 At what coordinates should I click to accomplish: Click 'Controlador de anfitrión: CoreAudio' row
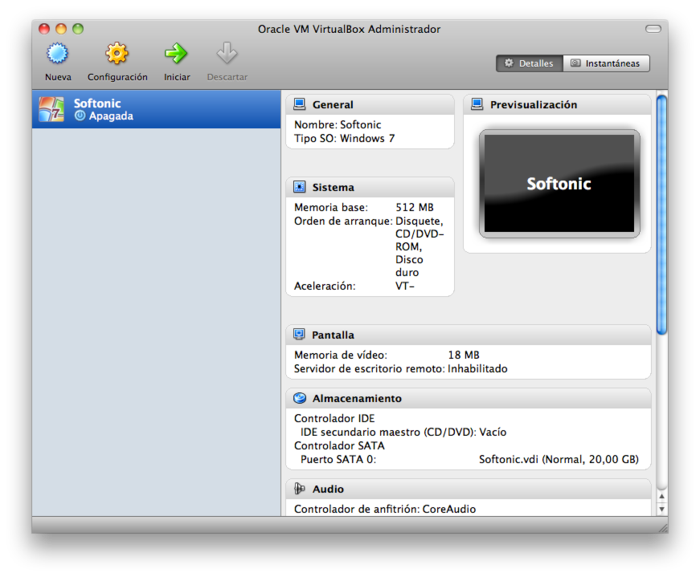(385, 509)
